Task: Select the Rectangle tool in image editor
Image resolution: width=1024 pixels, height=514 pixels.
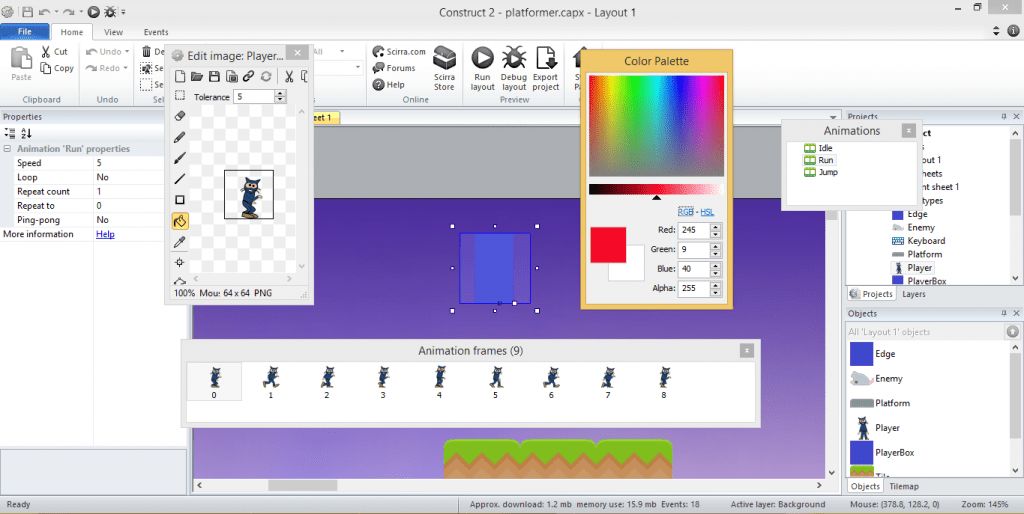Action: tap(180, 200)
